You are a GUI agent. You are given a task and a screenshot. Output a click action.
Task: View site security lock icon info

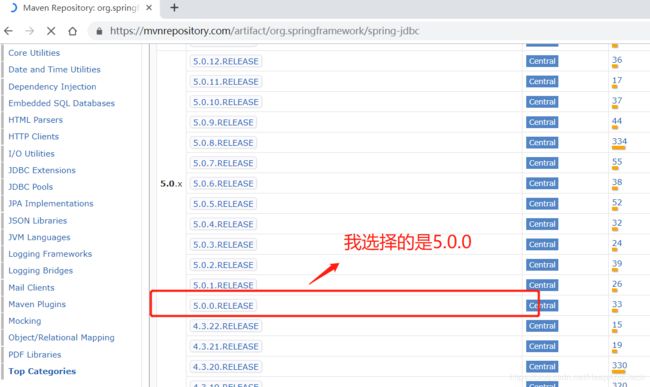click(x=99, y=31)
